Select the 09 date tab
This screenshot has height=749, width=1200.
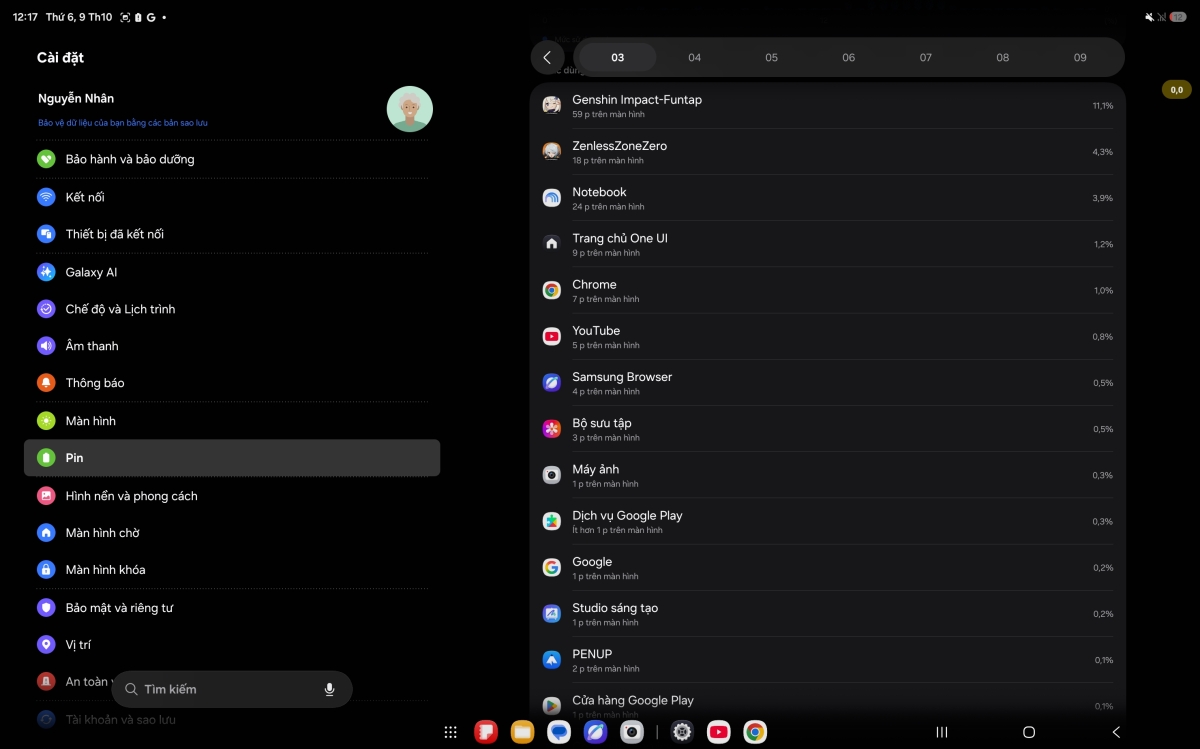(1080, 58)
